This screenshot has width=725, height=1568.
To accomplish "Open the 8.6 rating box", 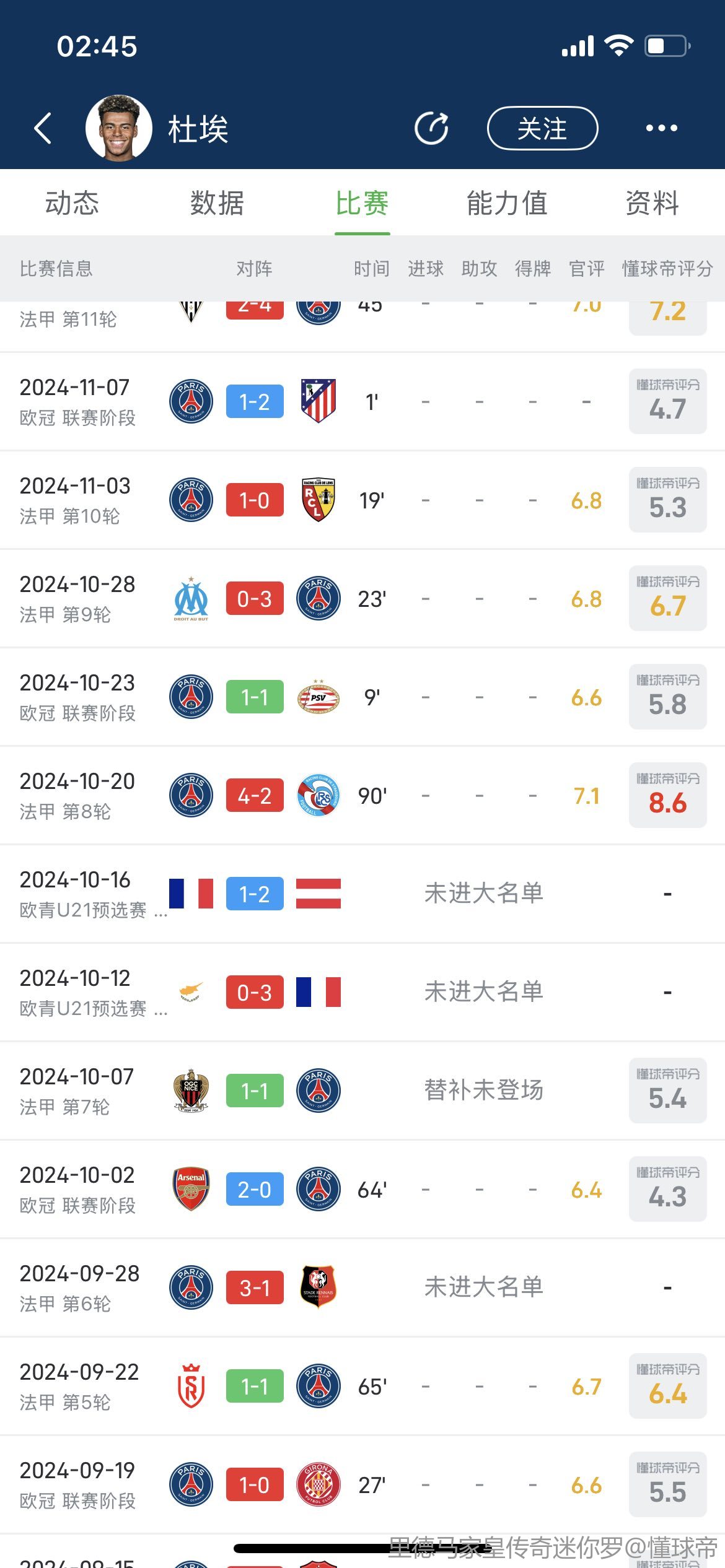I will 667,795.
